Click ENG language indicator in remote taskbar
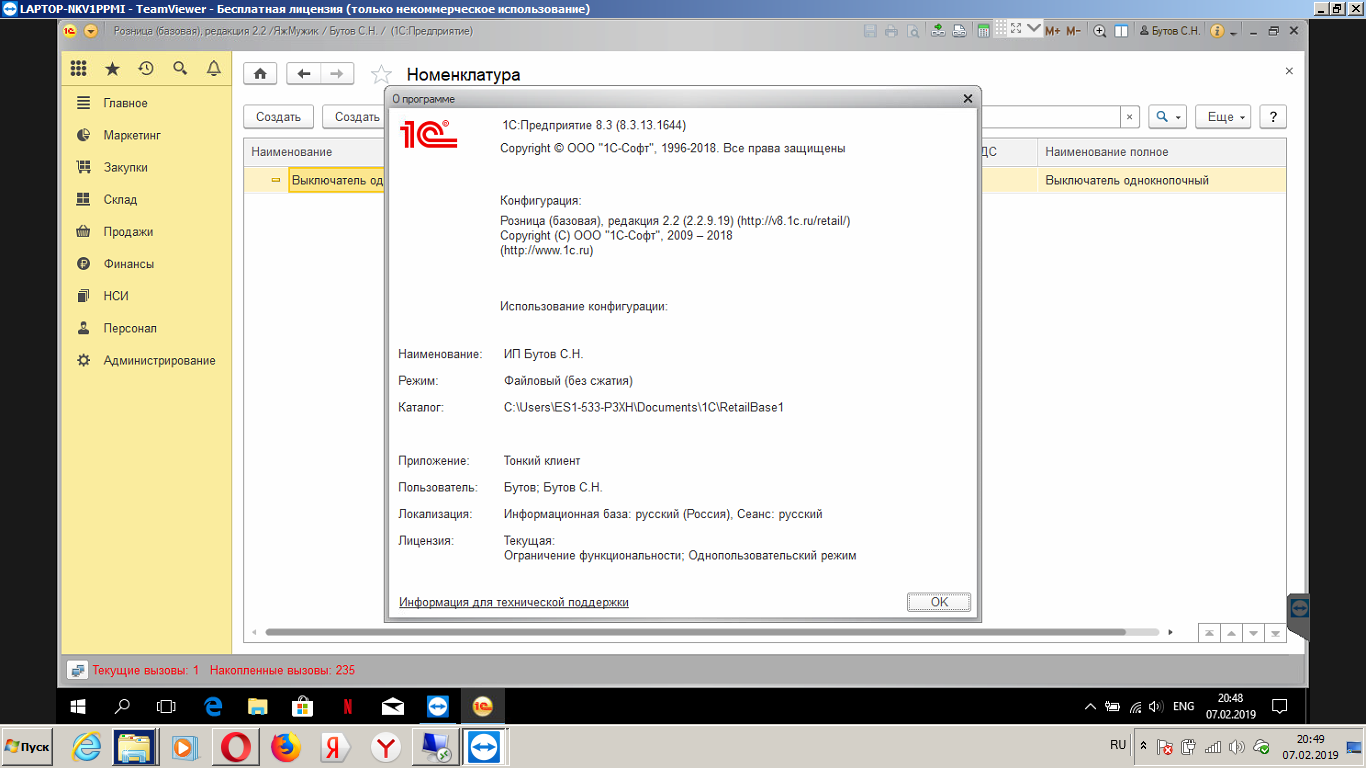The image size is (1366, 768). click(x=1183, y=707)
